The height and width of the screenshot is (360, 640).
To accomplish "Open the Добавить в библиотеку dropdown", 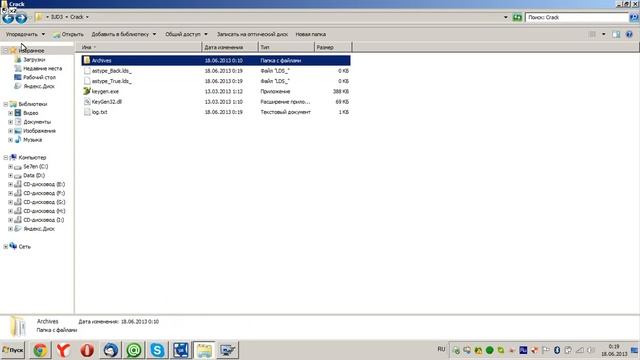I will [x=124, y=34].
